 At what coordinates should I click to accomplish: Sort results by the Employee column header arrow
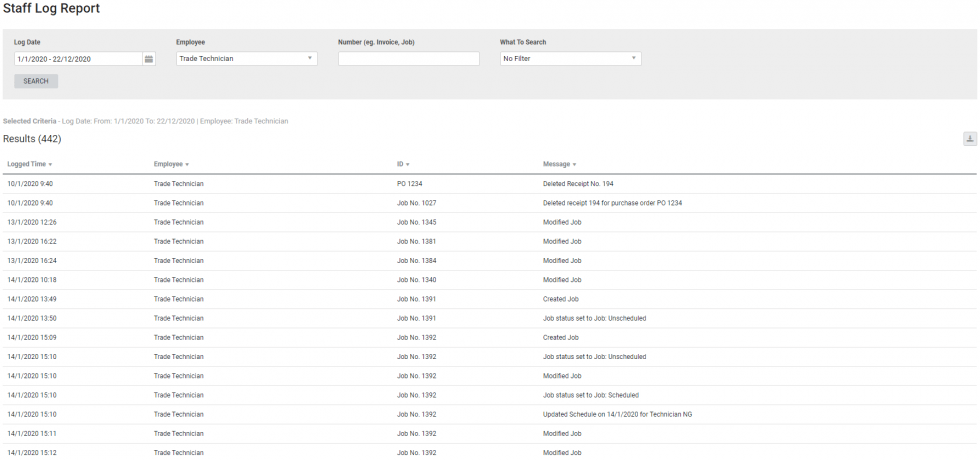click(x=187, y=164)
